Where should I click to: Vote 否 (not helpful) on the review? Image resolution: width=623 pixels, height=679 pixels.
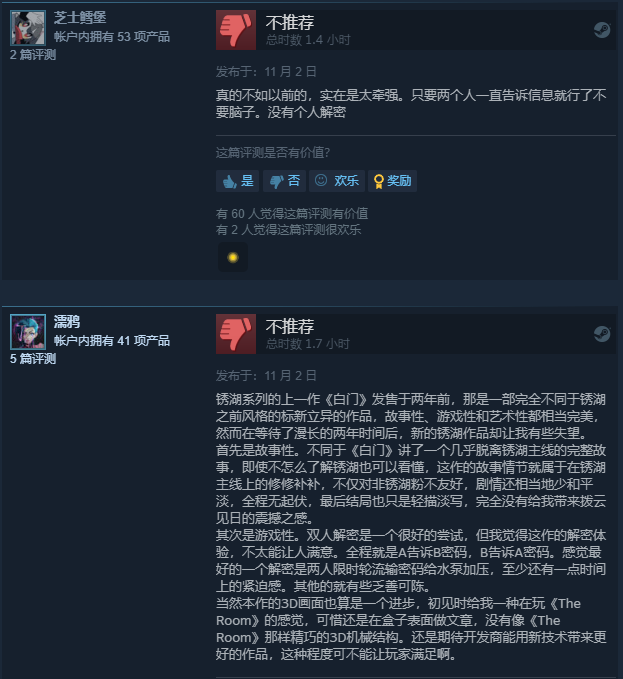(x=284, y=181)
